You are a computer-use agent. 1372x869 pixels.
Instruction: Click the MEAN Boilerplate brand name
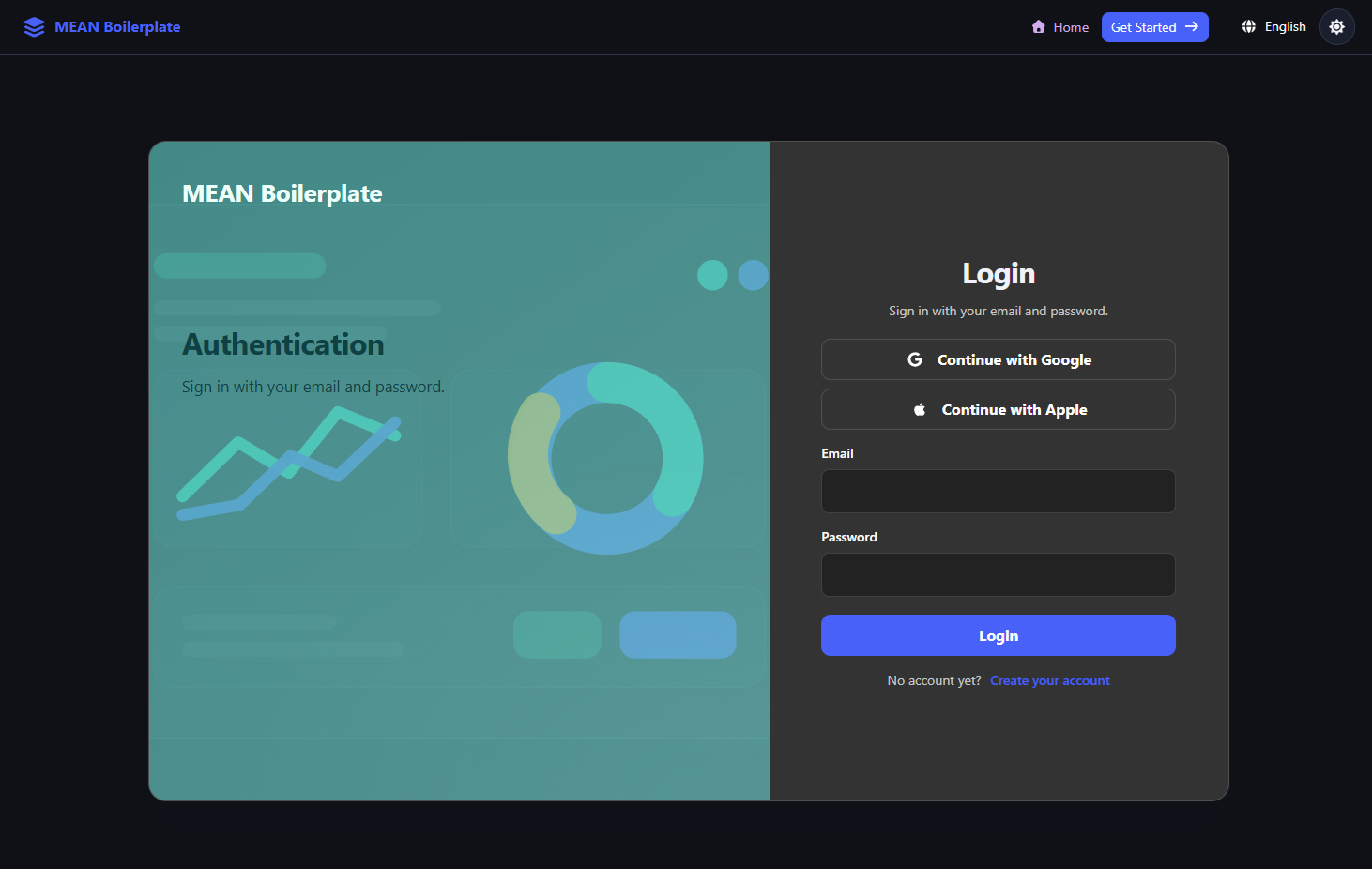pyautogui.click(x=117, y=26)
